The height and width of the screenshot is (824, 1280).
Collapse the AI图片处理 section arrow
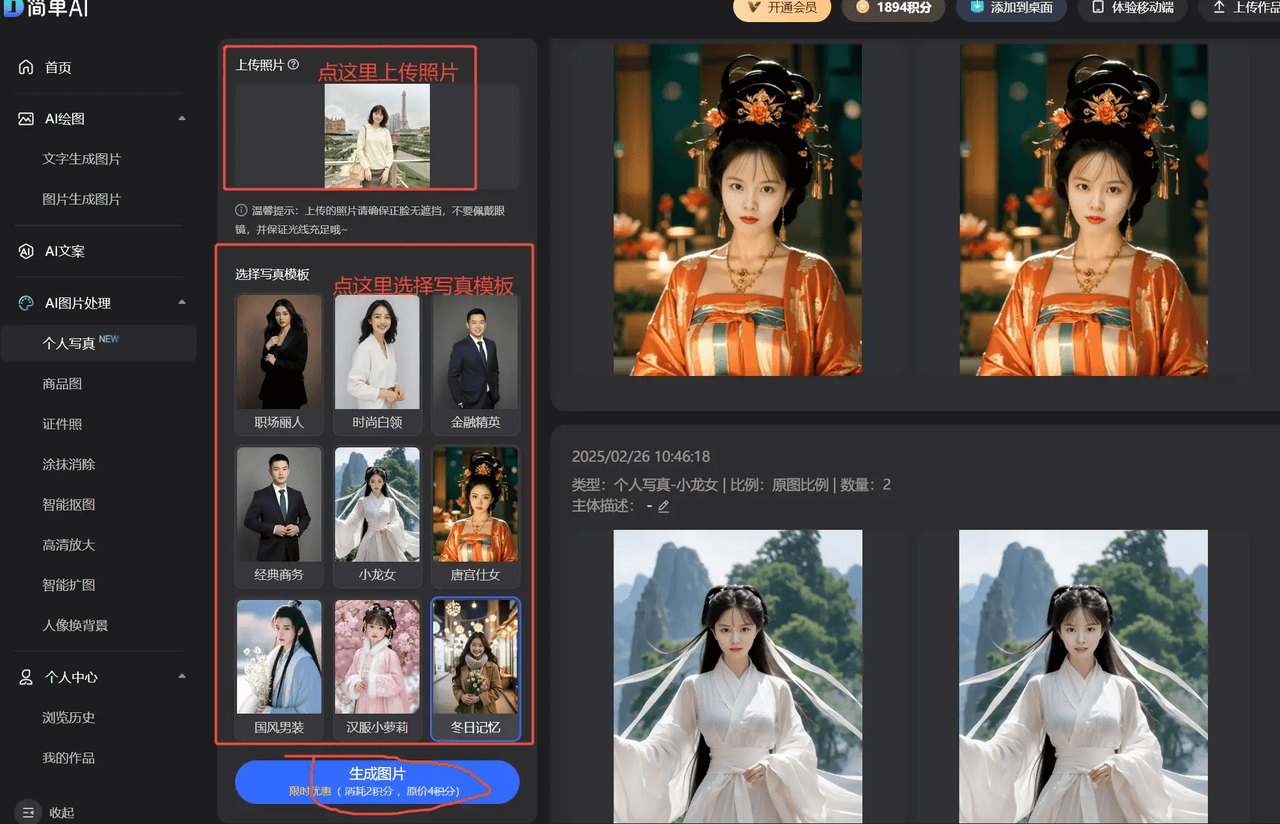tap(182, 303)
